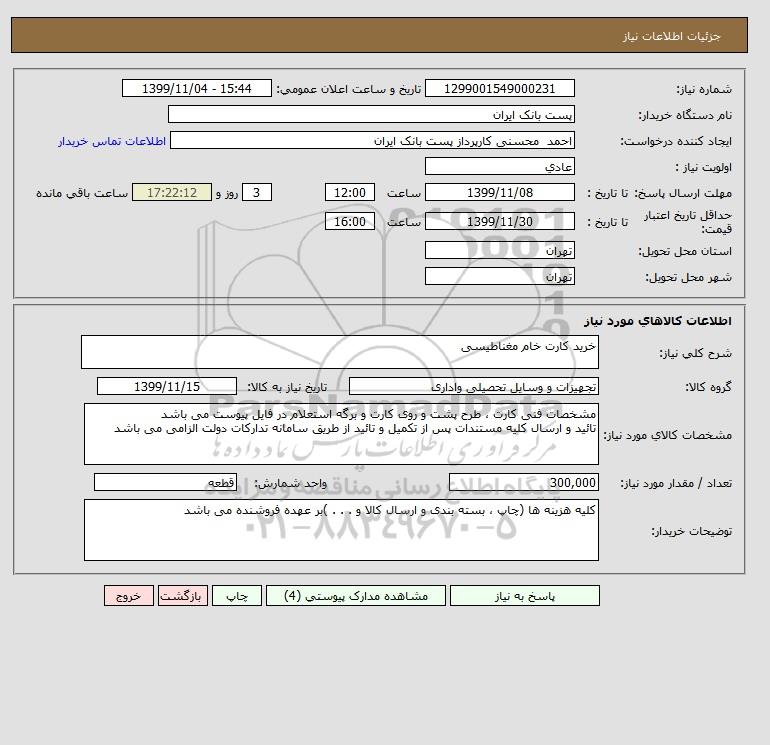
Task: Click the نام دستگاه خریدار label
Action: [685, 115]
